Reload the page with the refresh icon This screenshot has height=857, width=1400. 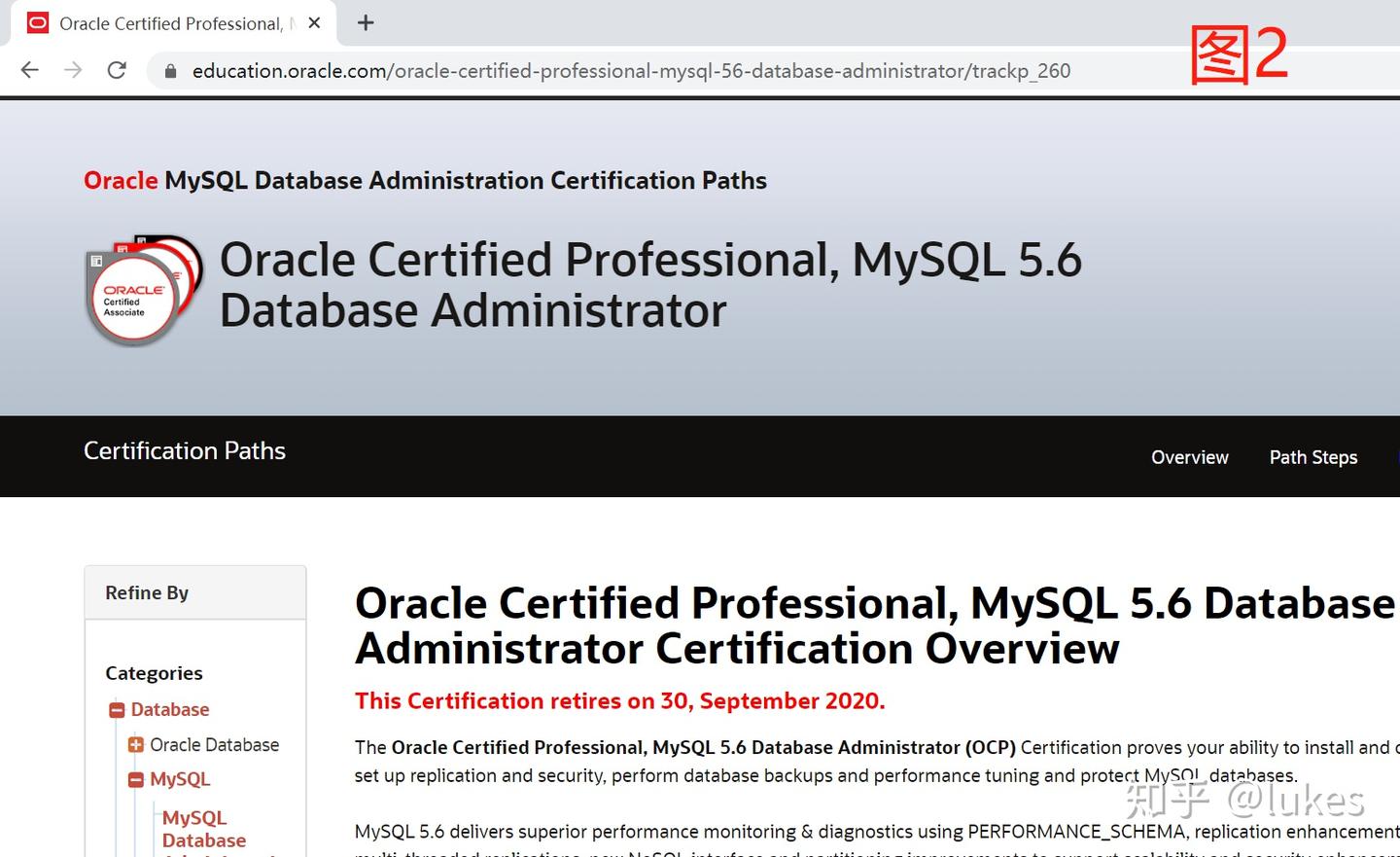click(117, 69)
